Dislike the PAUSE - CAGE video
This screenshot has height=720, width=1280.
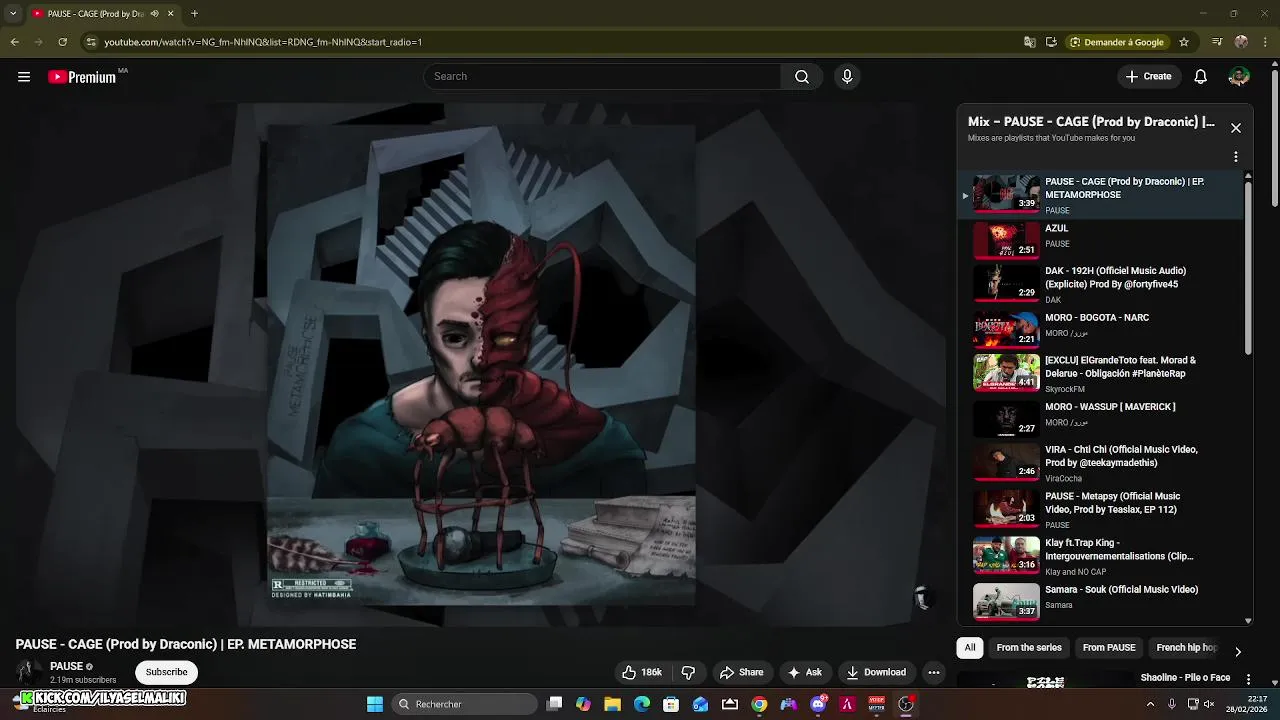point(688,673)
